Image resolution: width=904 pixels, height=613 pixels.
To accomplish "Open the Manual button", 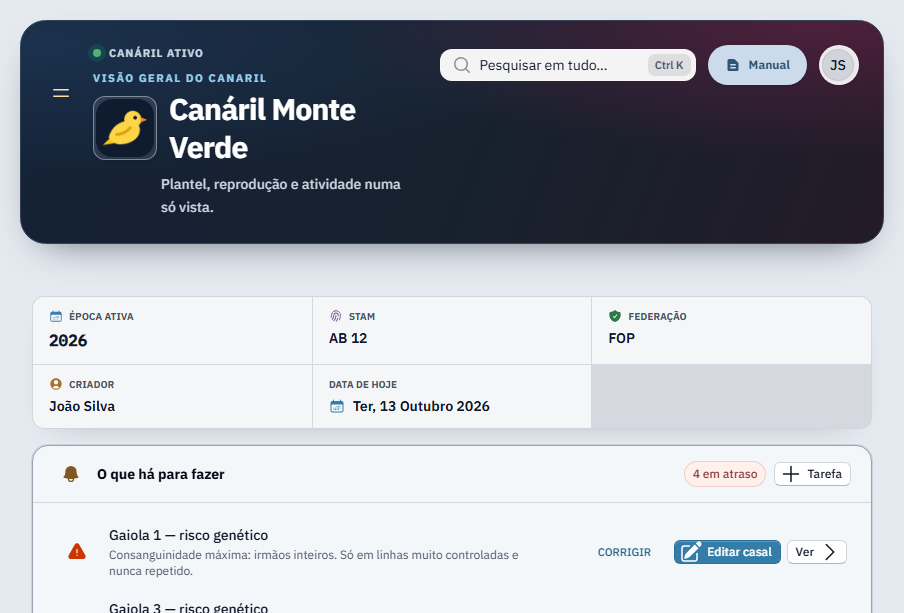I will coord(757,65).
